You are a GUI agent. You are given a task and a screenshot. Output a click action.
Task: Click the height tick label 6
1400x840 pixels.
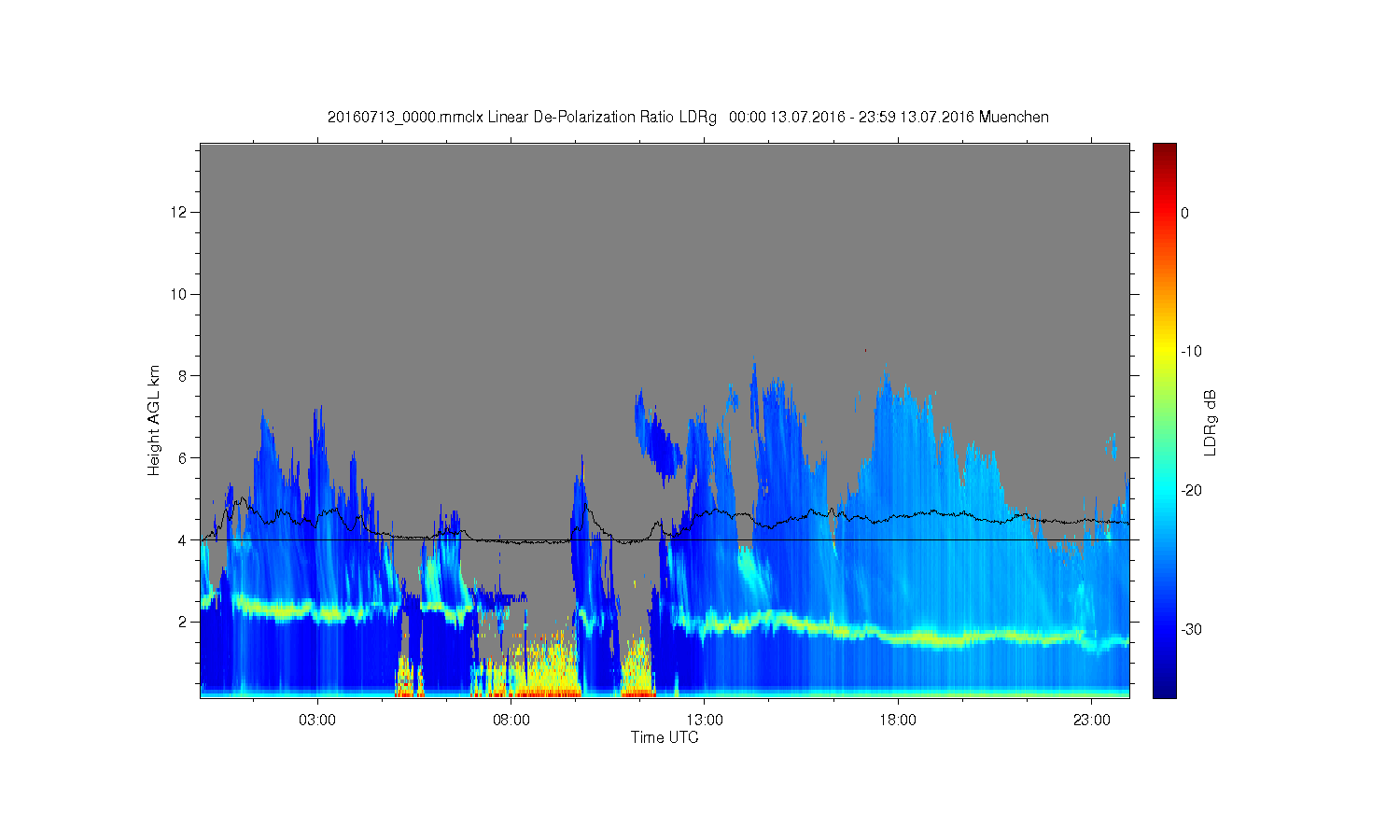point(183,457)
